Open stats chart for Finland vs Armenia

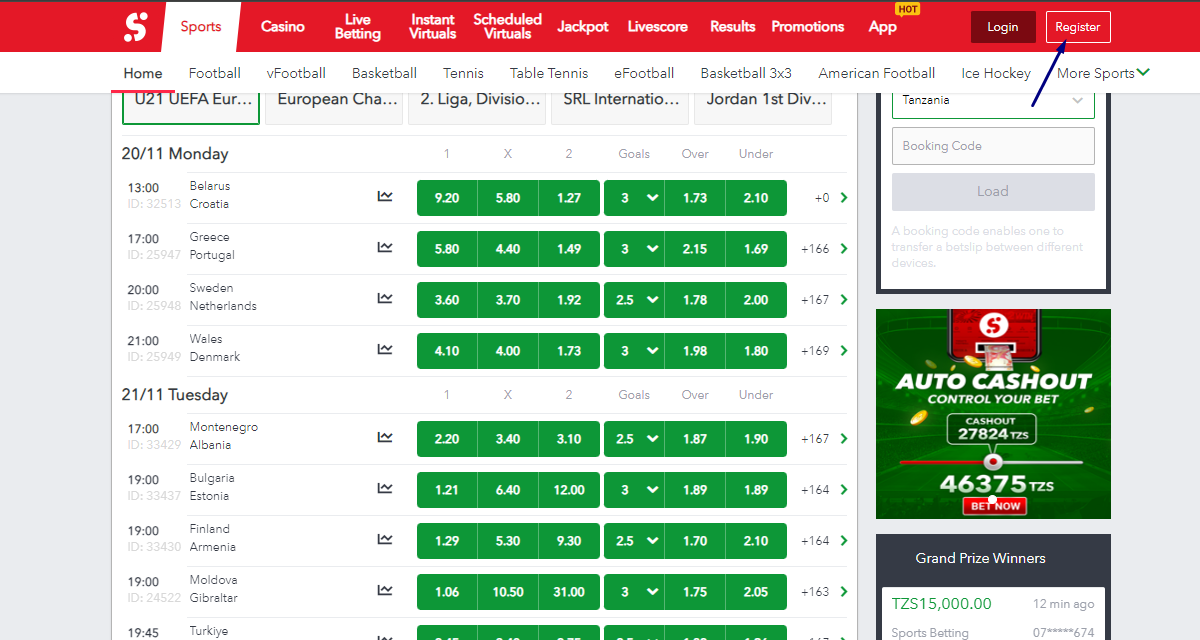coord(385,540)
